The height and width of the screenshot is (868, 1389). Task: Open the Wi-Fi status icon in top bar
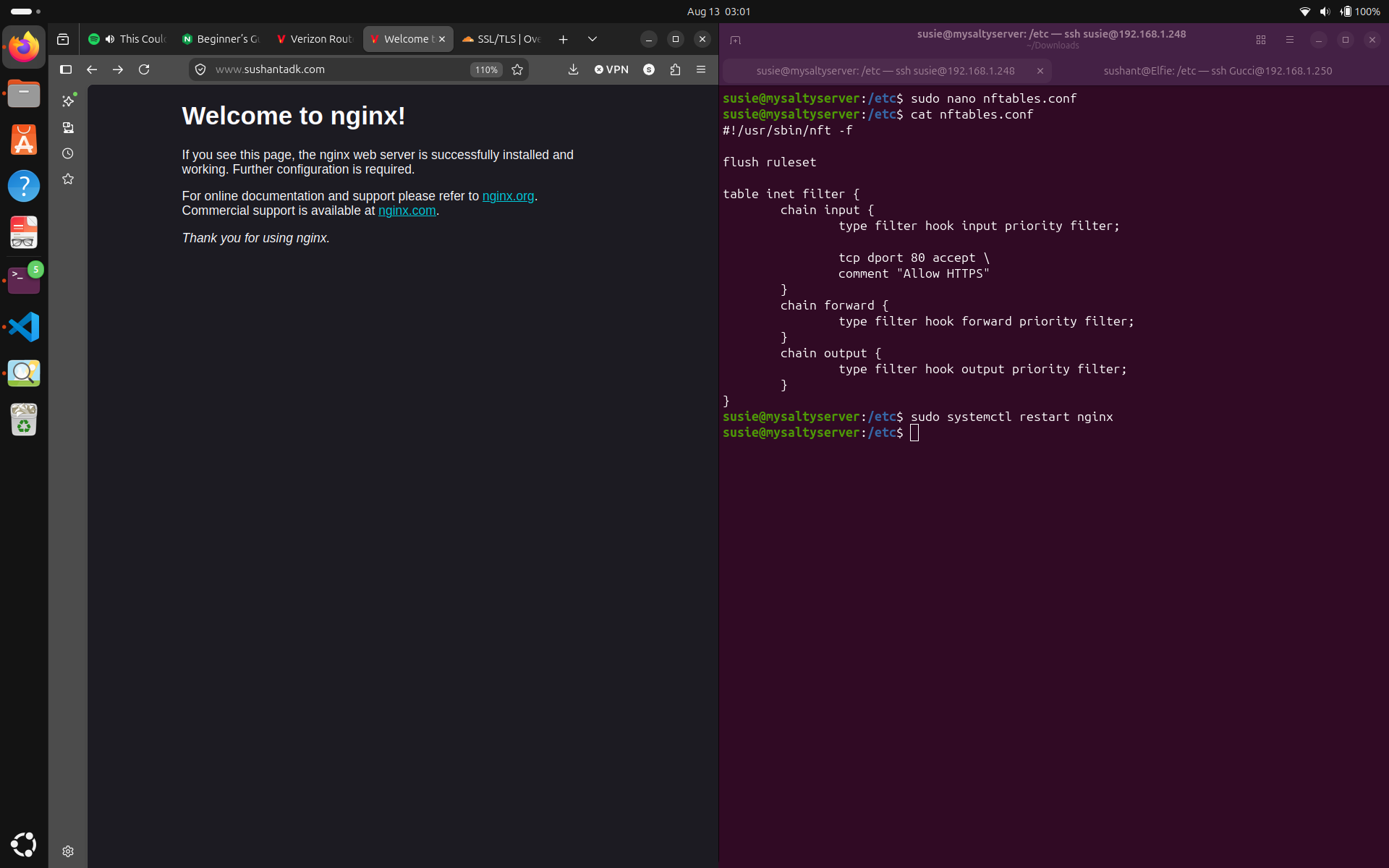(x=1305, y=12)
